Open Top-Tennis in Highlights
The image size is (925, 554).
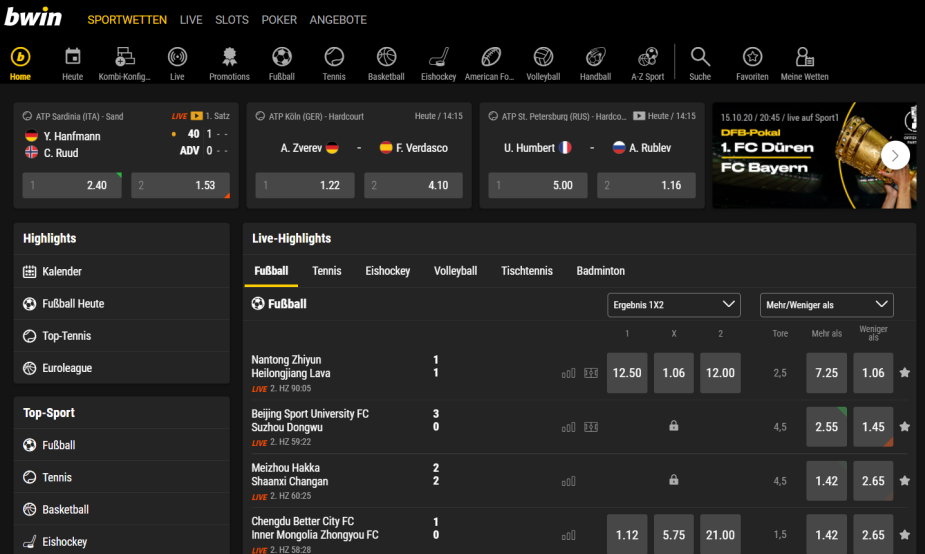point(122,336)
